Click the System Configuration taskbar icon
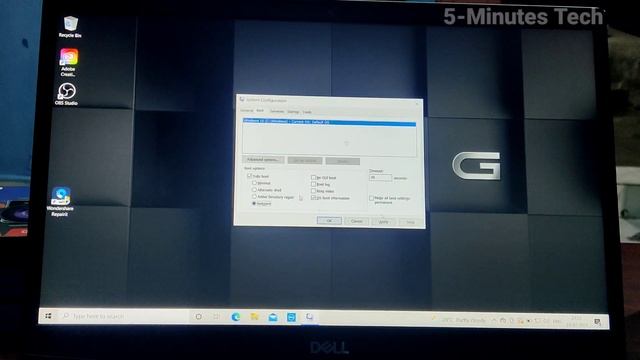The image size is (640, 360). pyautogui.click(x=309, y=317)
